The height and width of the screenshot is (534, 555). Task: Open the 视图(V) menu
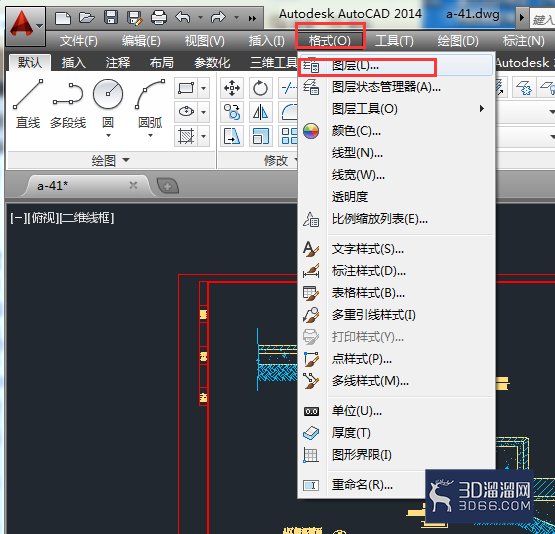pos(204,41)
